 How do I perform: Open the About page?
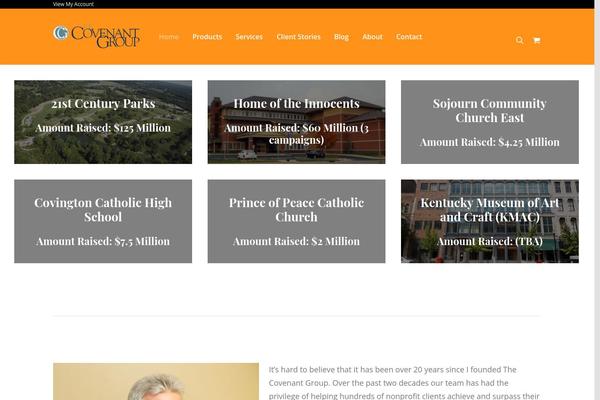coord(372,37)
